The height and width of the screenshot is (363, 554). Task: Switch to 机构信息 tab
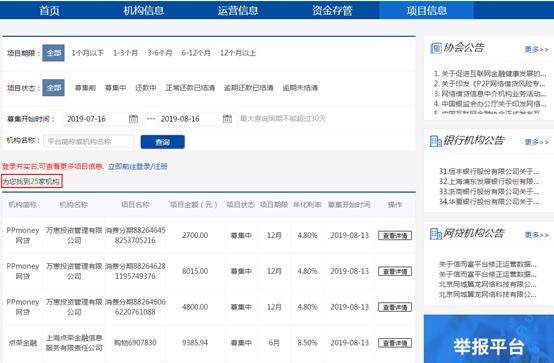[143, 10]
